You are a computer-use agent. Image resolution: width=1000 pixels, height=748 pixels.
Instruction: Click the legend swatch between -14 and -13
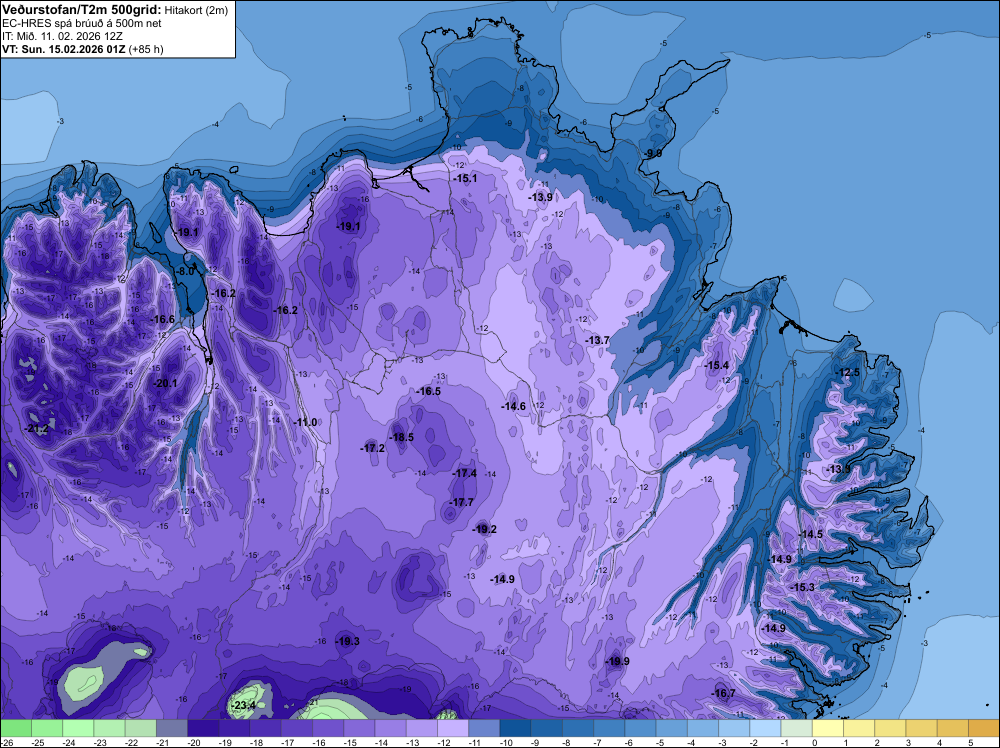tap(391, 729)
